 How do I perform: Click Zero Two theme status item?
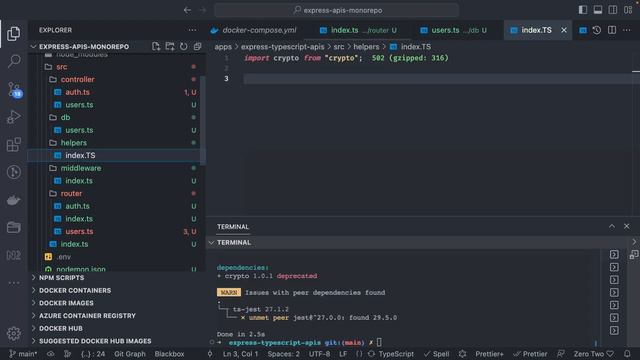tap(593, 354)
